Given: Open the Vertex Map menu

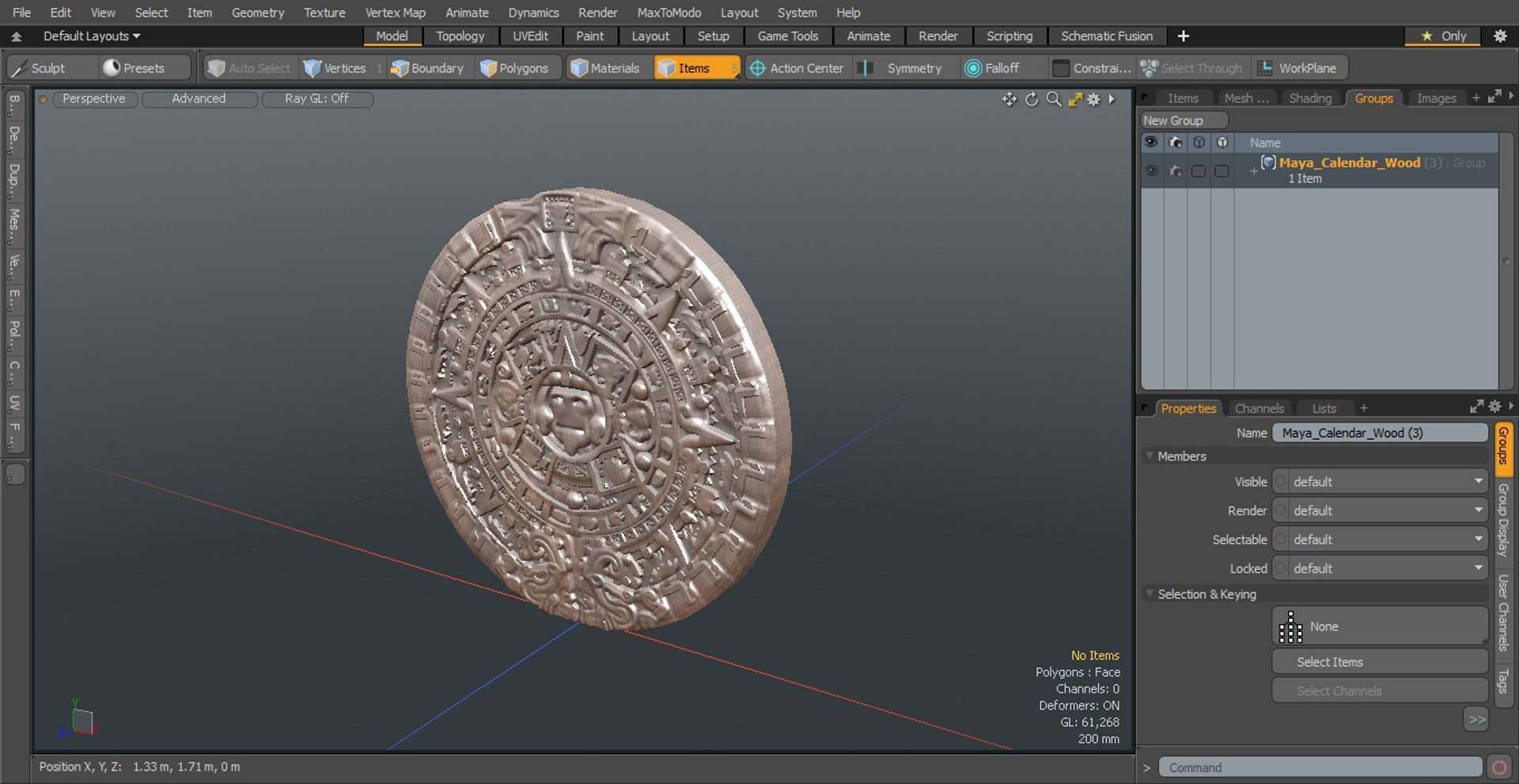Looking at the screenshot, I should click(395, 13).
